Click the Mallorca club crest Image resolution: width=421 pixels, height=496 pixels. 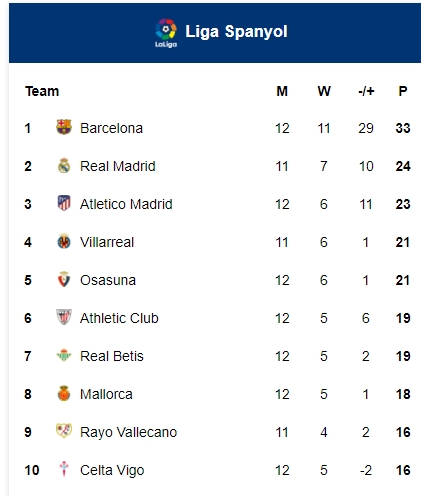click(64, 393)
